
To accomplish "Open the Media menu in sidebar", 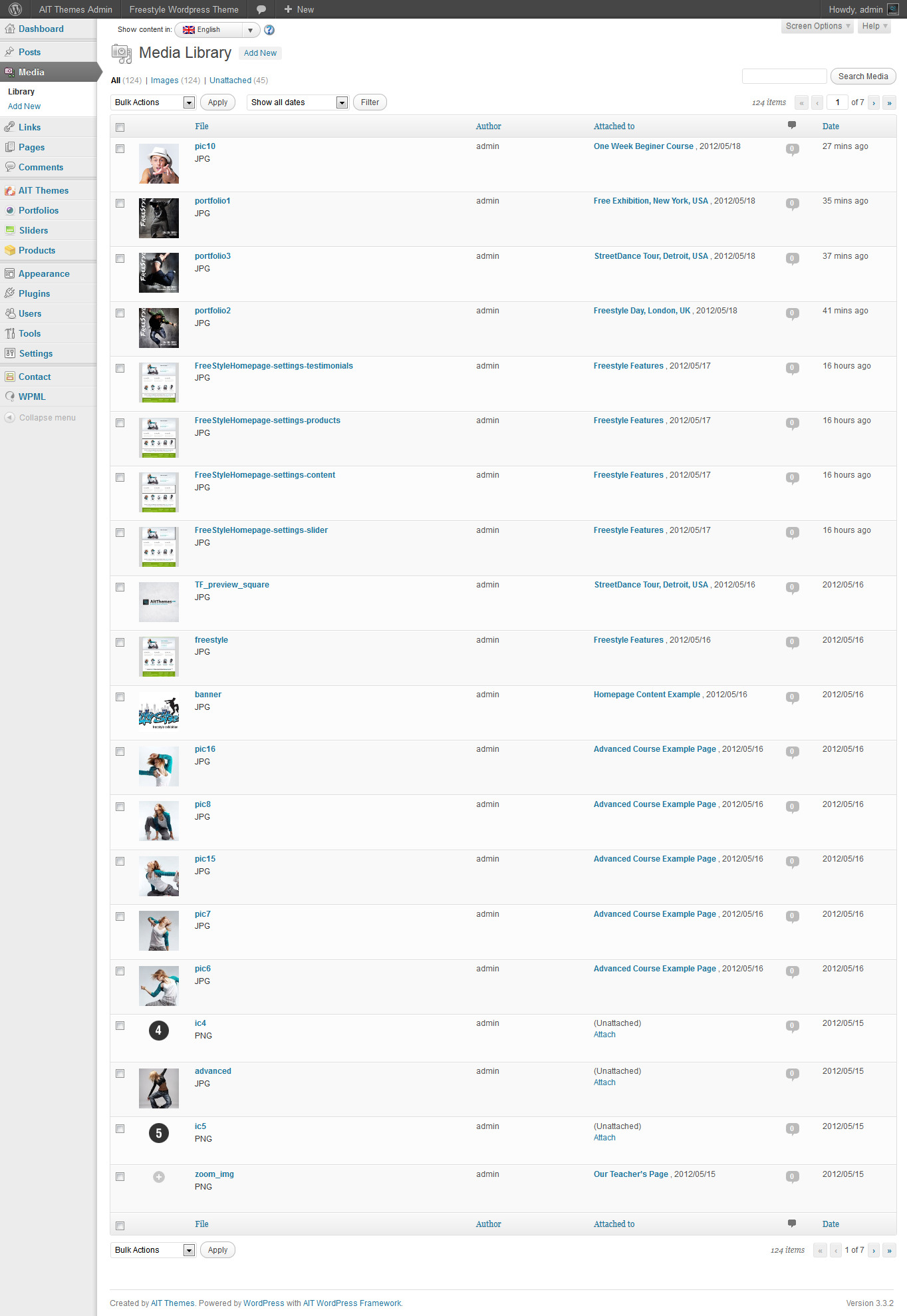I will tap(48, 72).
